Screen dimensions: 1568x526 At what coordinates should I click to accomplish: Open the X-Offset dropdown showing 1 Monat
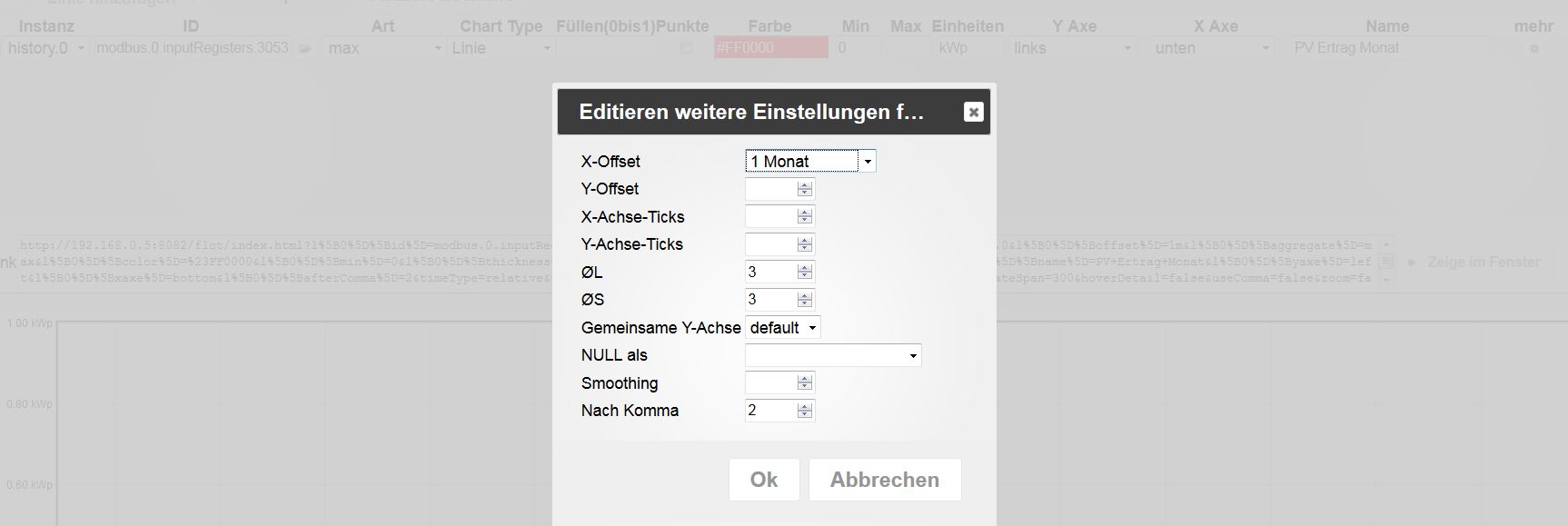pos(810,162)
